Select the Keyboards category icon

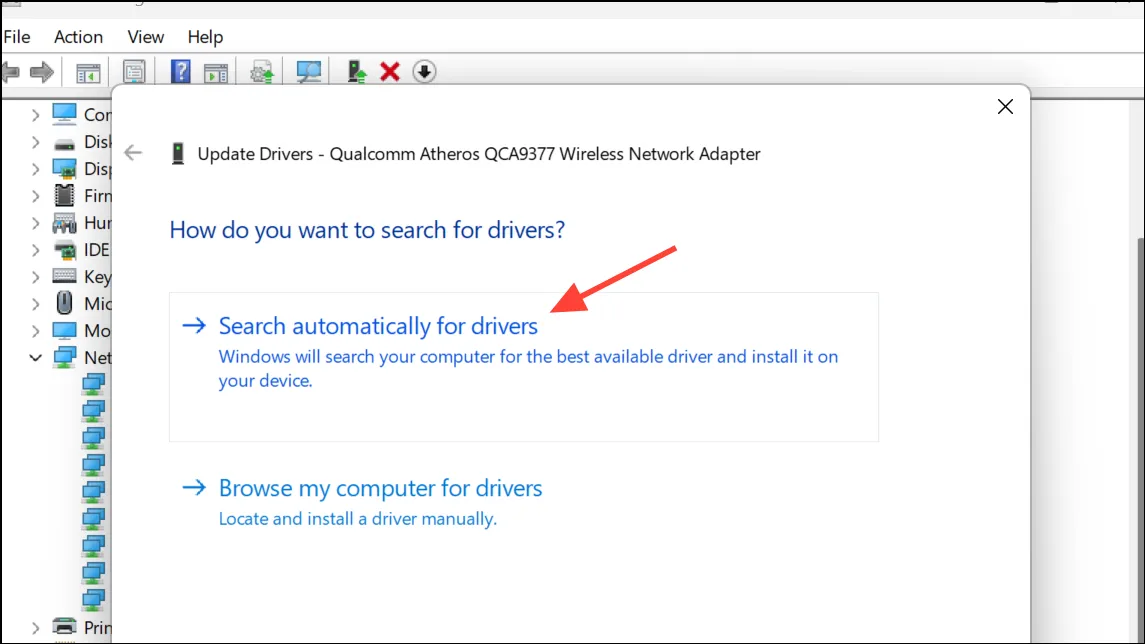click(64, 276)
